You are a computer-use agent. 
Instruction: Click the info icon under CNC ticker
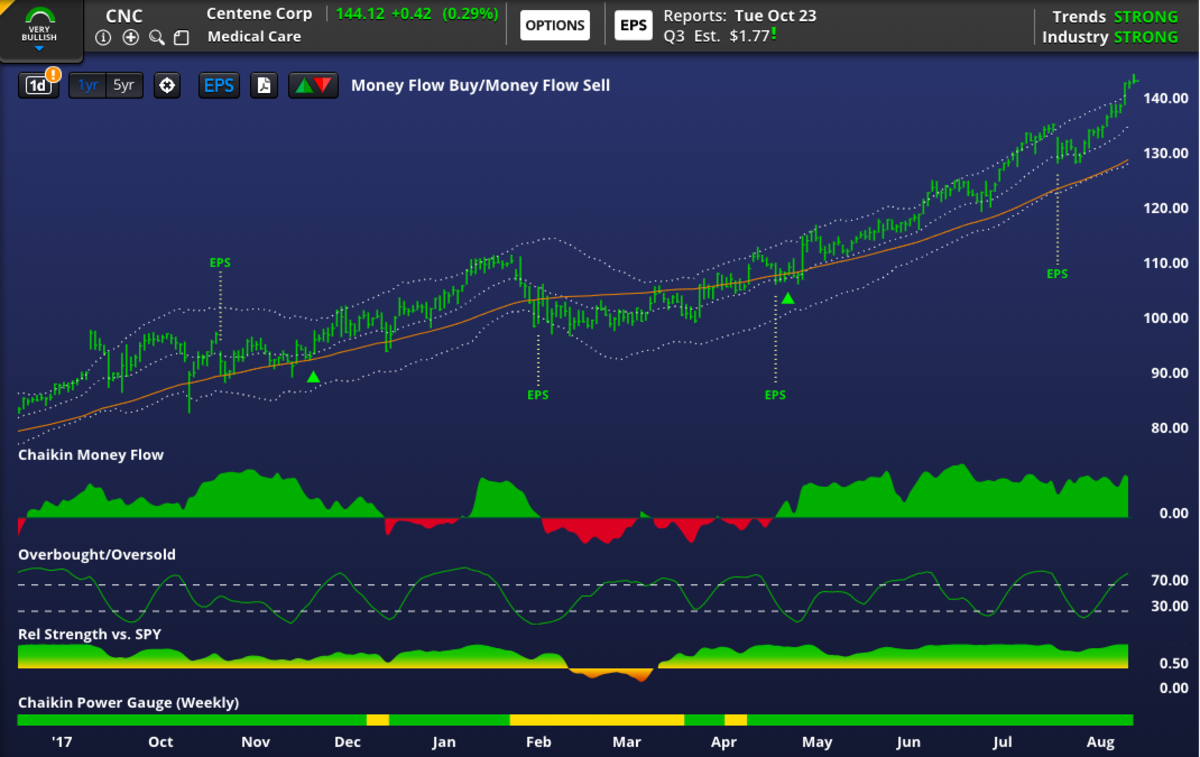pyautogui.click(x=103, y=37)
